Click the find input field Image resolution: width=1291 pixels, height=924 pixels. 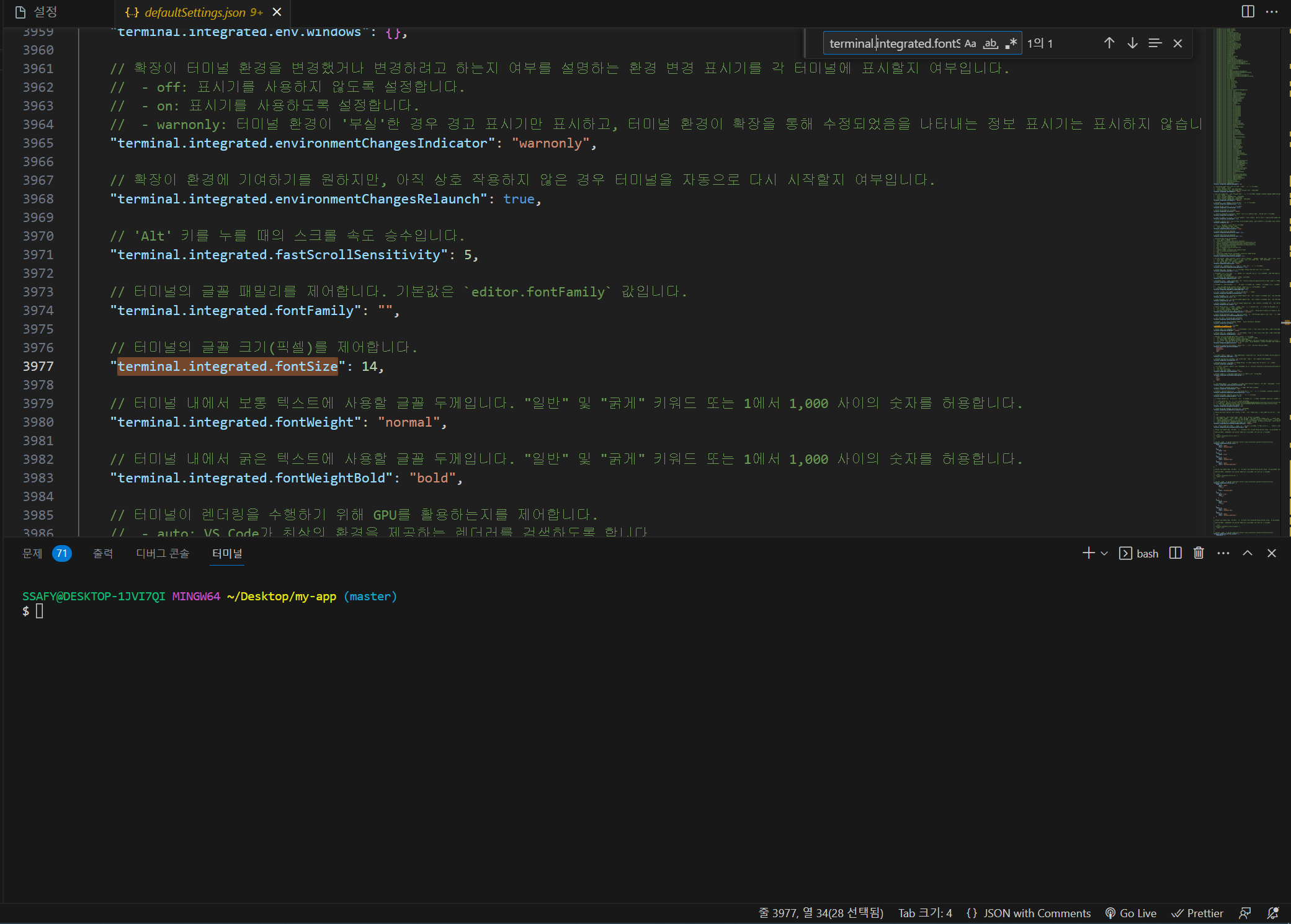click(x=893, y=43)
